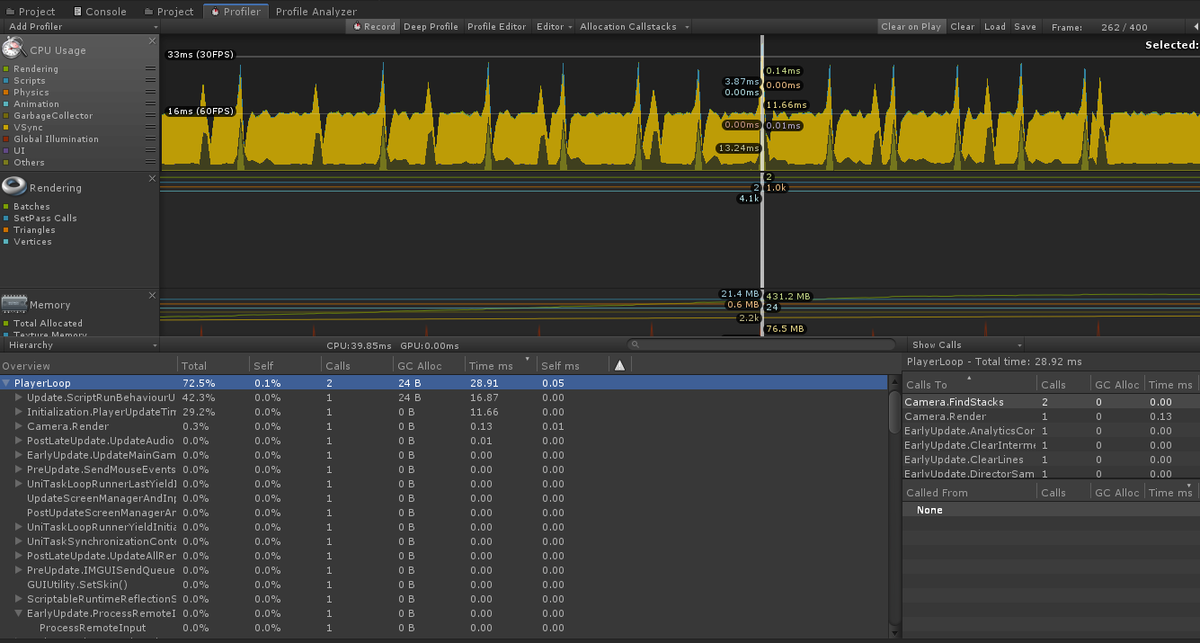The height and width of the screenshot is (643, 1200).
Task: Switch to the Console tab
Action: click(100, 11)
